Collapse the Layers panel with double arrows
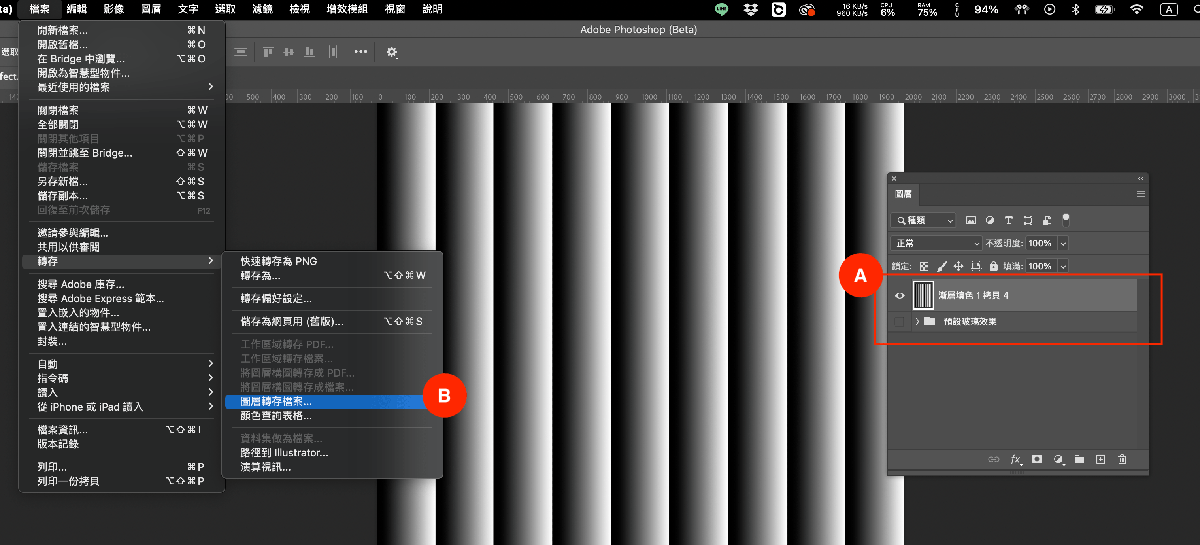Screen dimensions: 1200x545 coord(1140,178)
